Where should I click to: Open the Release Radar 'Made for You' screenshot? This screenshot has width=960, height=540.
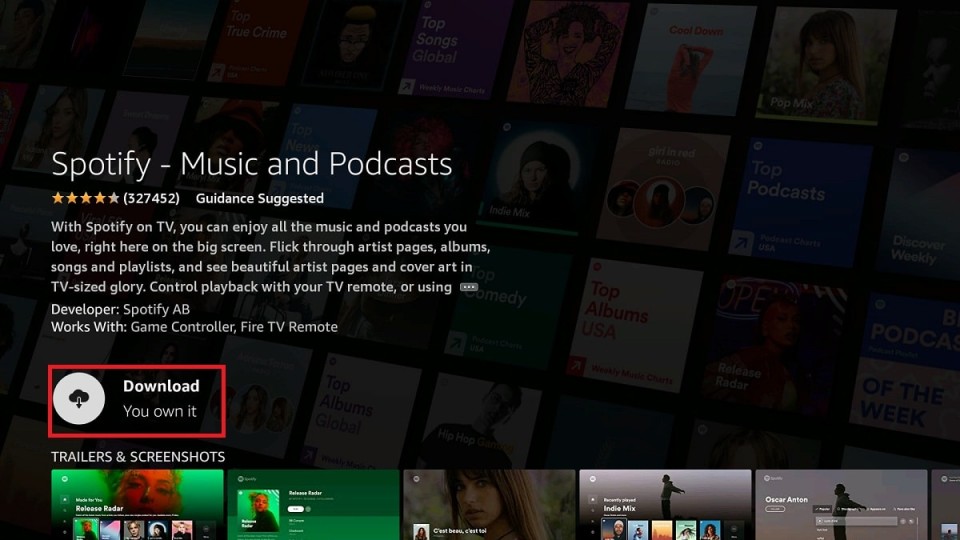click(137, 504)
